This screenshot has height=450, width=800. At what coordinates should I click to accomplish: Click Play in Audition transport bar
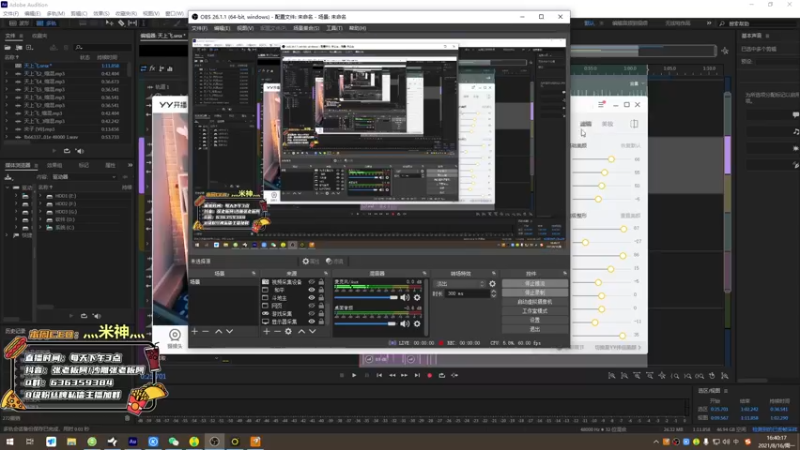tap(354, 376)
